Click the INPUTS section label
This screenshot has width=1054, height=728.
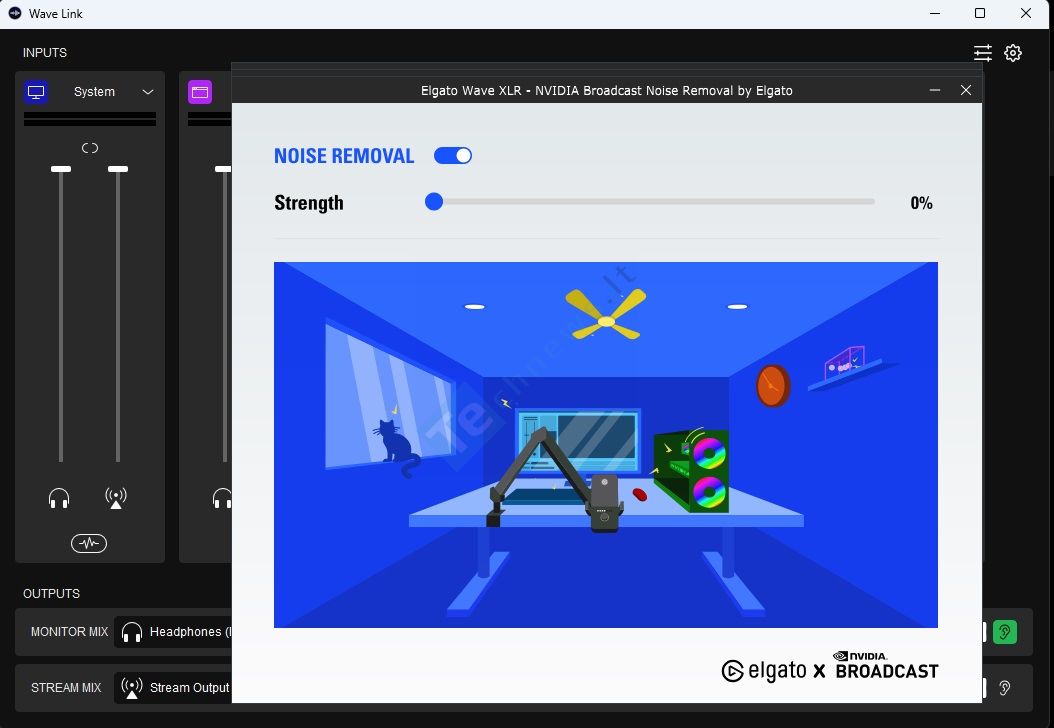(45, 52)
